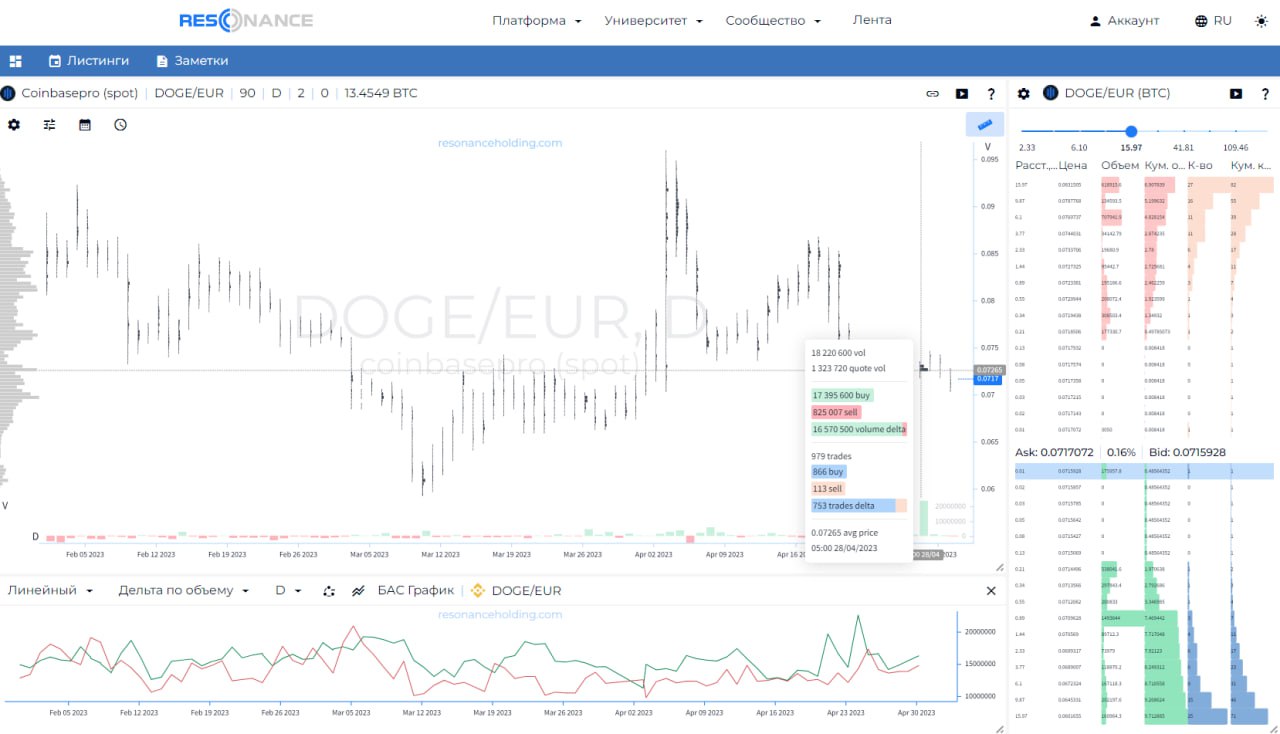Click the К-во column header
Image resolution: width=1280 pixels, height=734 pixels.
pos(1201,165)
